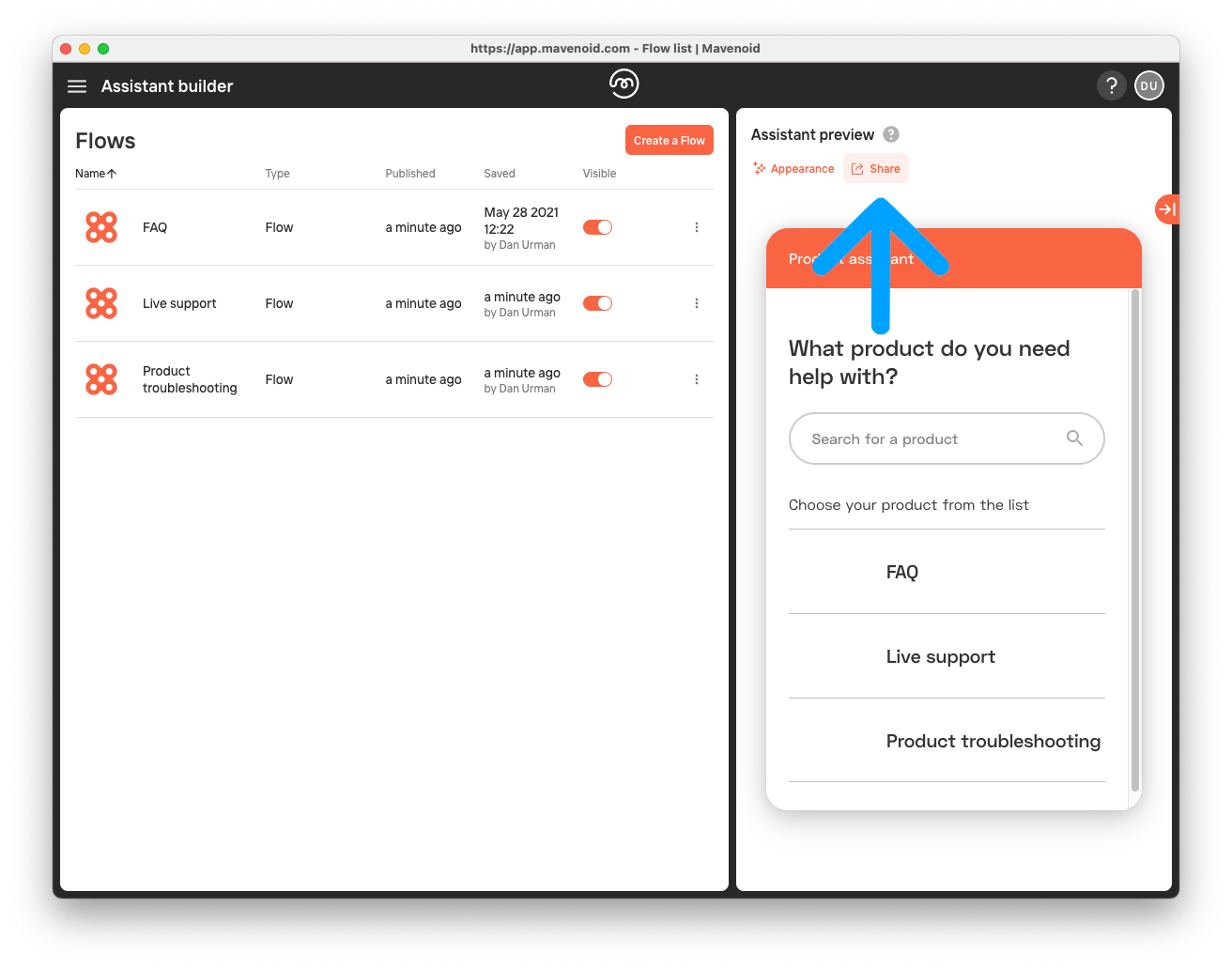The height and width of the screenshot is (968, 1232).
Task: Click the Assistant builder title
Action: tap(167, 86)
